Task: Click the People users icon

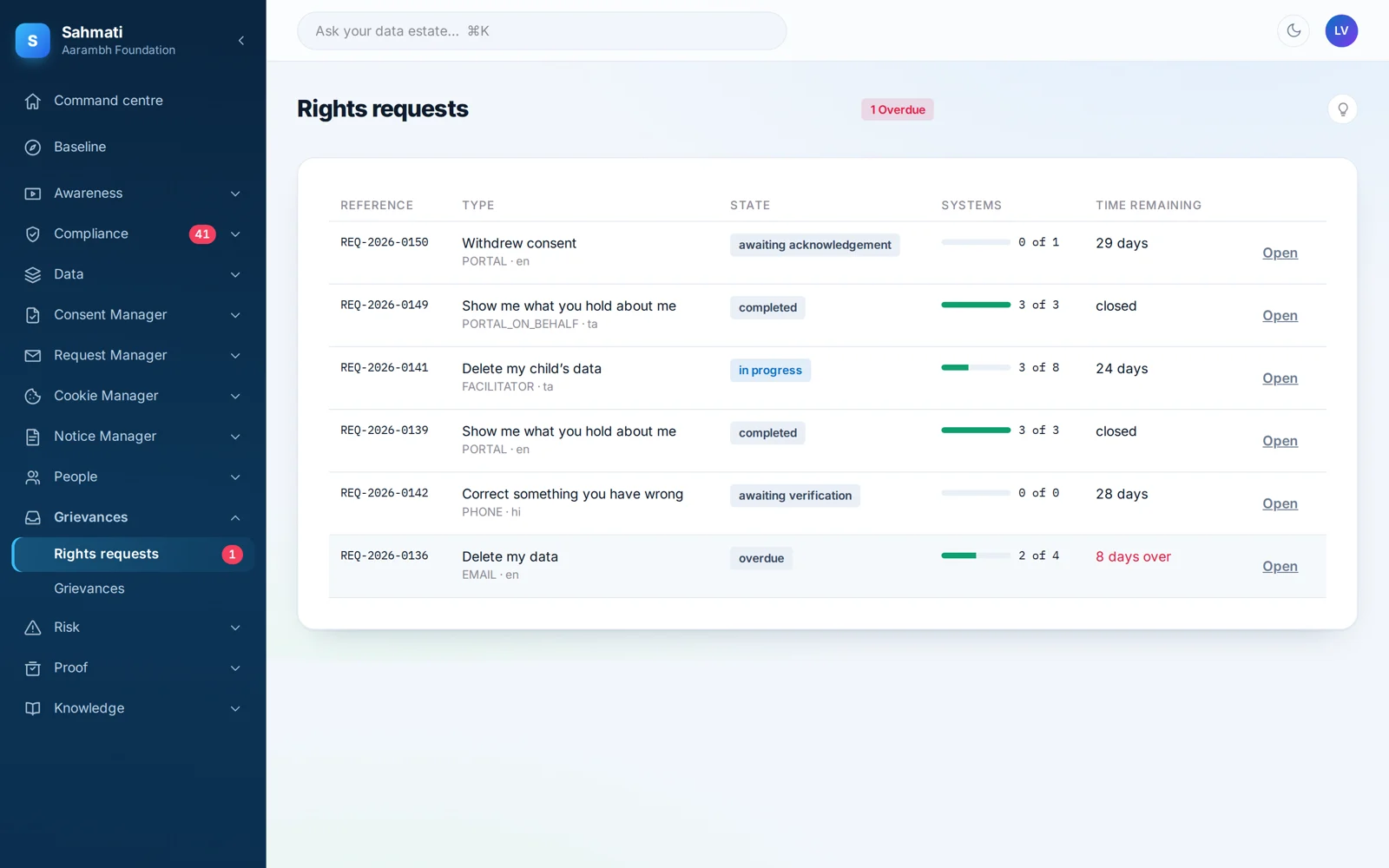Action: (33, 477)
